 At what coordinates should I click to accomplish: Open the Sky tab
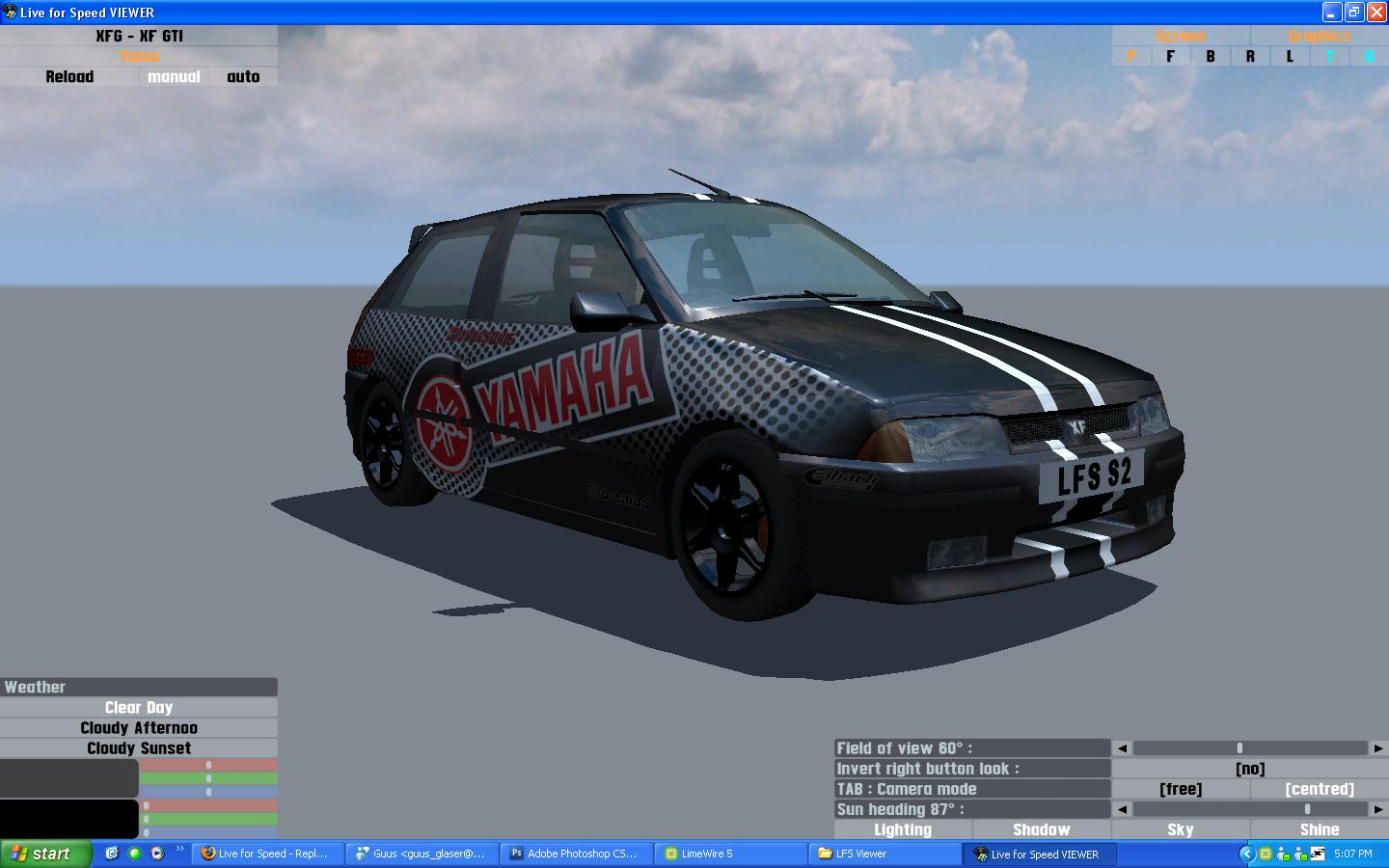click(1181, 829)
